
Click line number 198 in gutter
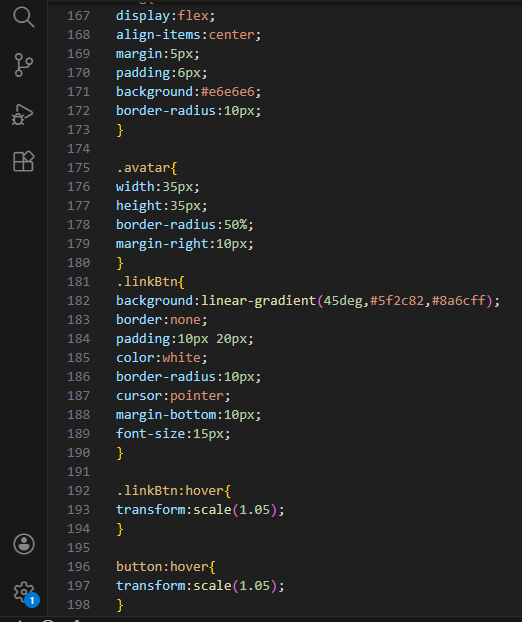pyautogui.click(x=79, y=605)
